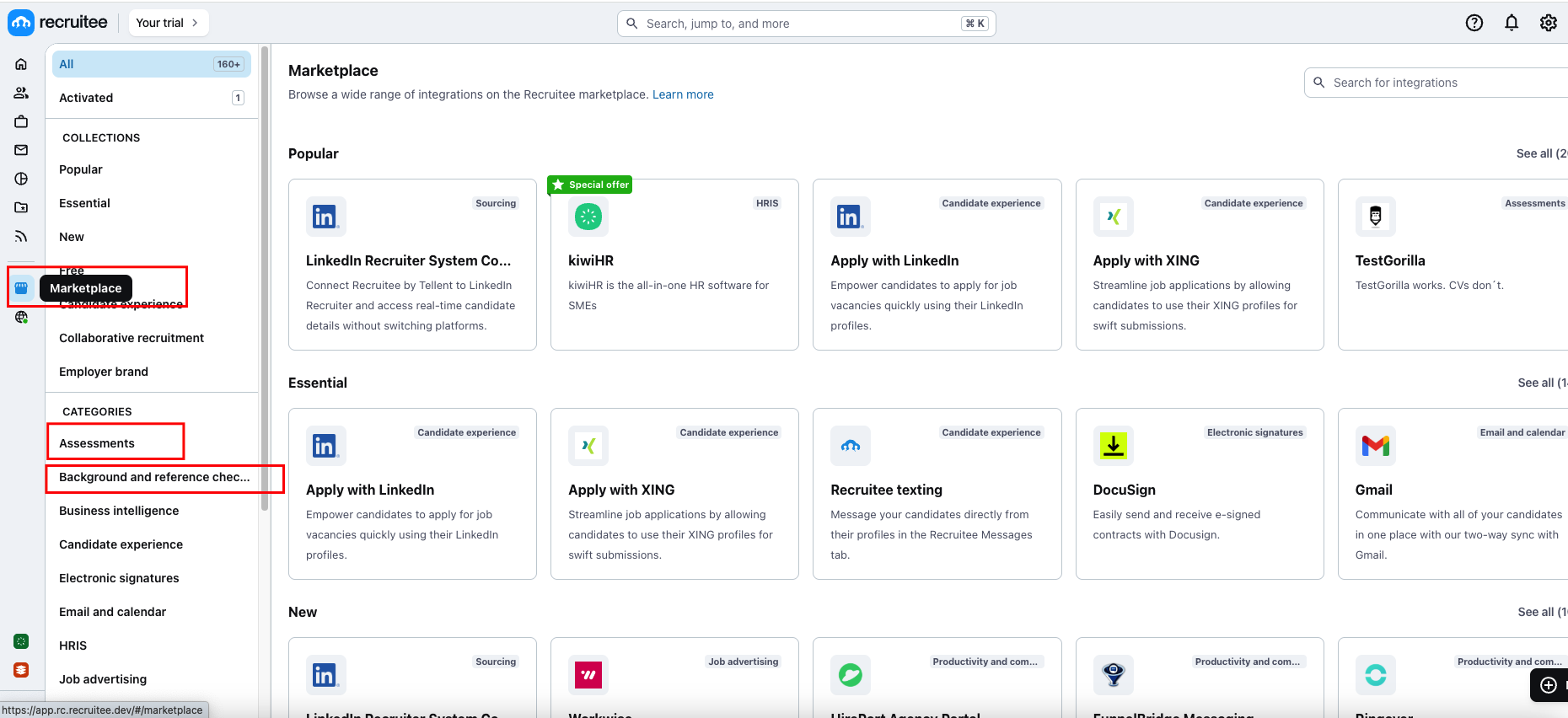
Task: Filter by Assessments category in sidebar
Action: [97, 443]
